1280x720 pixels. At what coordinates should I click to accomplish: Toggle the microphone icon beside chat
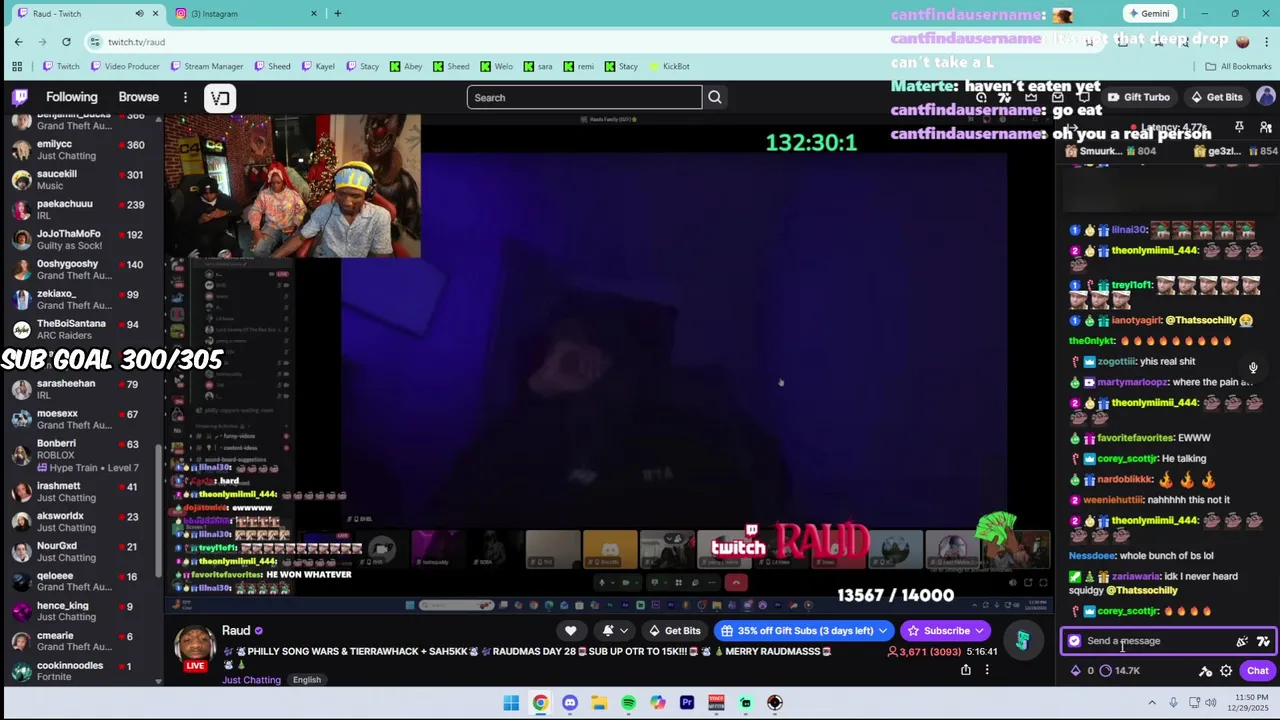tap(1253, 368)
